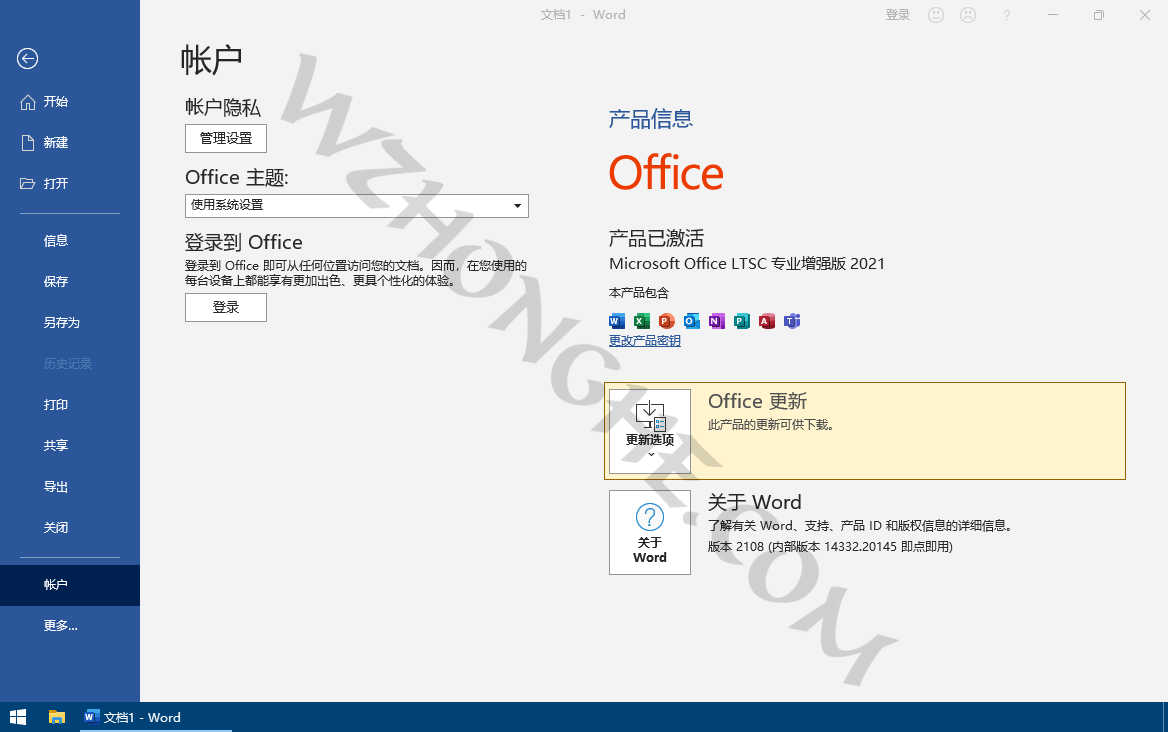Click the Teams product icon

tap(791, 321)
